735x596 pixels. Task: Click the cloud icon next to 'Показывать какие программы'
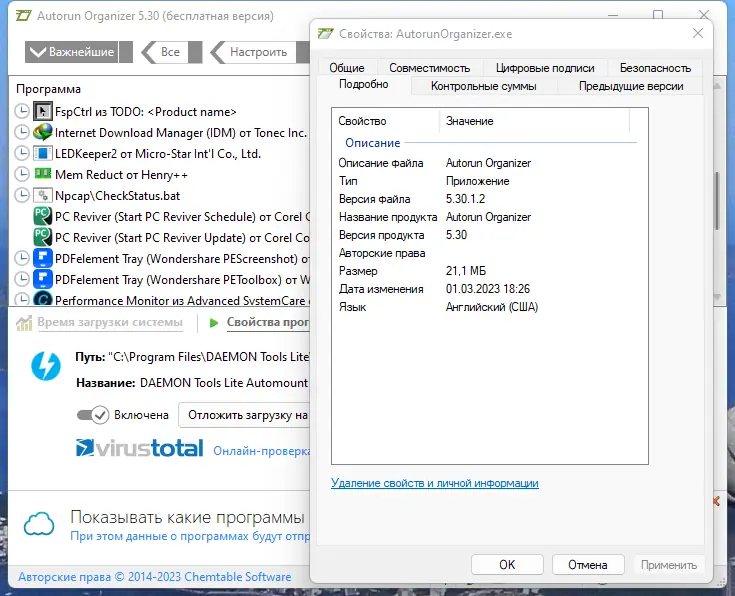[x=39, y=524]
